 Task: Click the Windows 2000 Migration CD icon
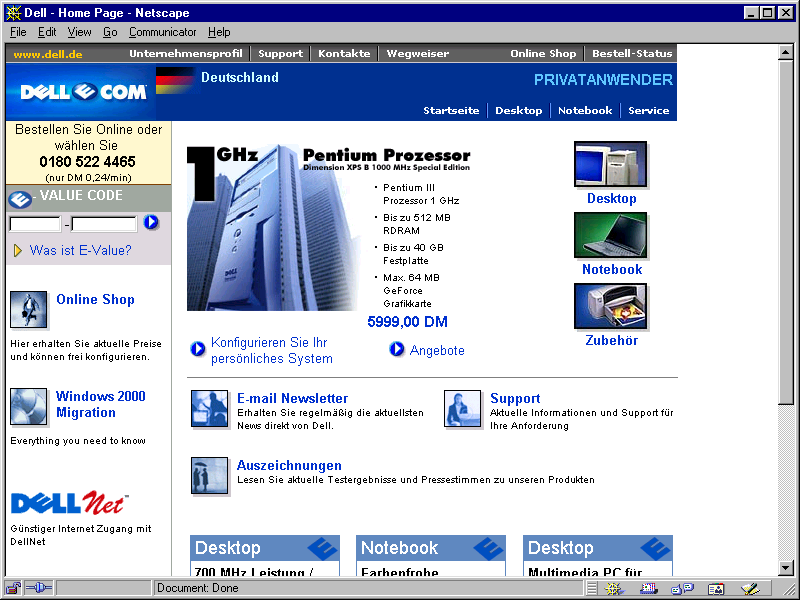[29, 407]
